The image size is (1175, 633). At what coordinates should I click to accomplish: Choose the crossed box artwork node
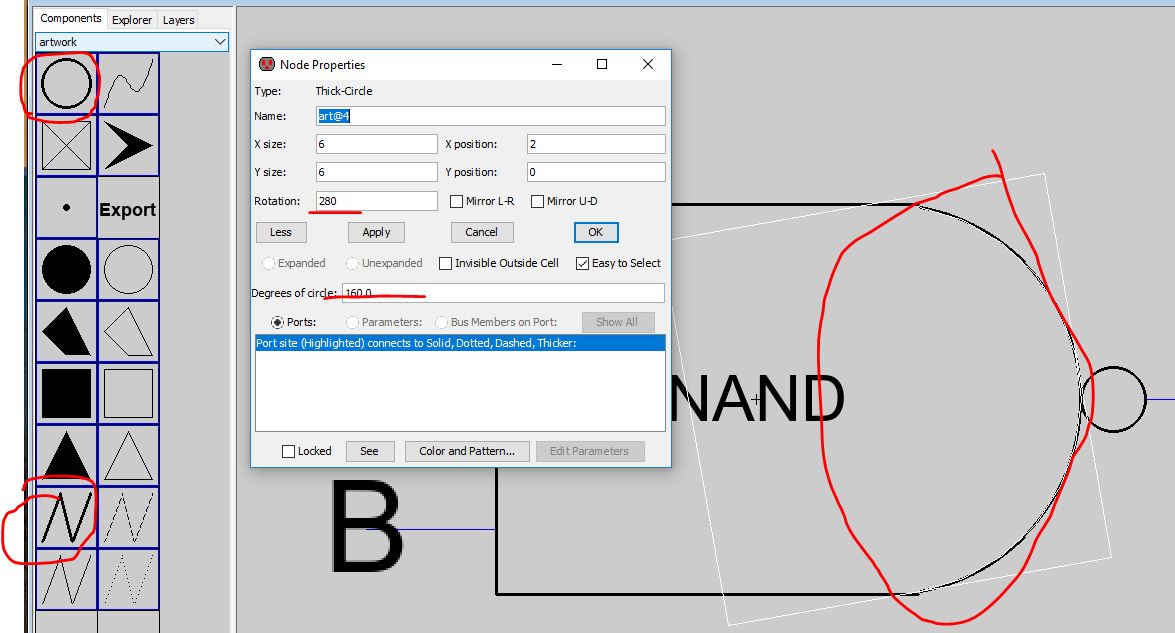pos(66,146)
